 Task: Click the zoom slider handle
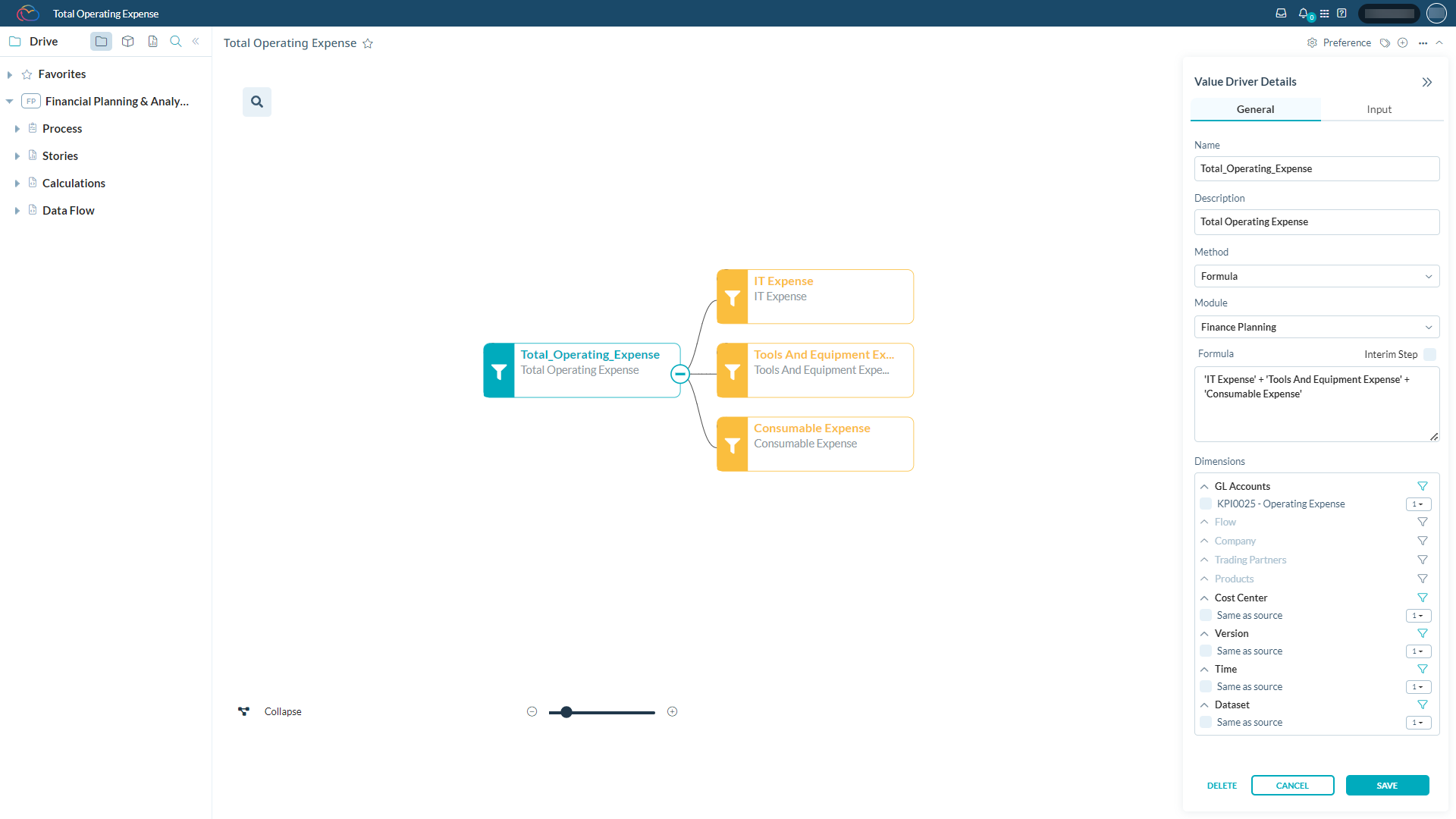[x=566, y=712]
